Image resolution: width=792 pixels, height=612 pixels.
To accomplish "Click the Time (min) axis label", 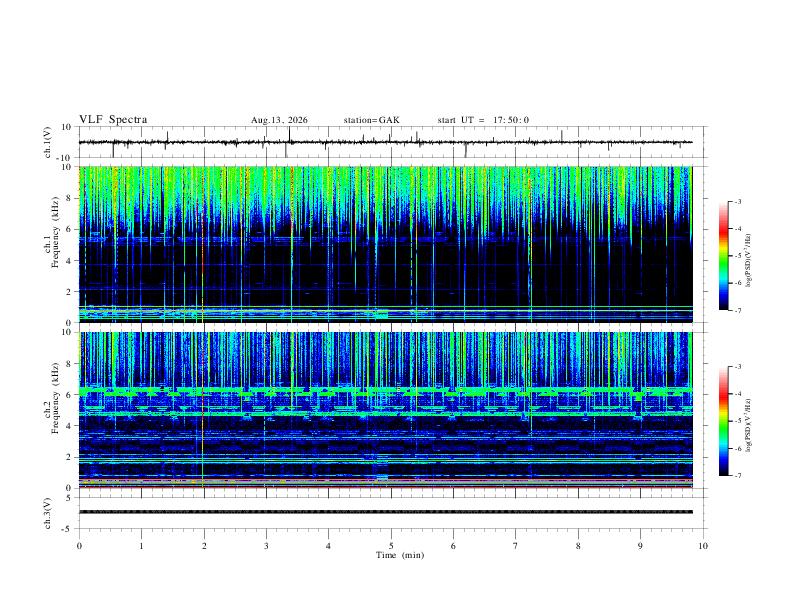I will [x=400, y=555].
